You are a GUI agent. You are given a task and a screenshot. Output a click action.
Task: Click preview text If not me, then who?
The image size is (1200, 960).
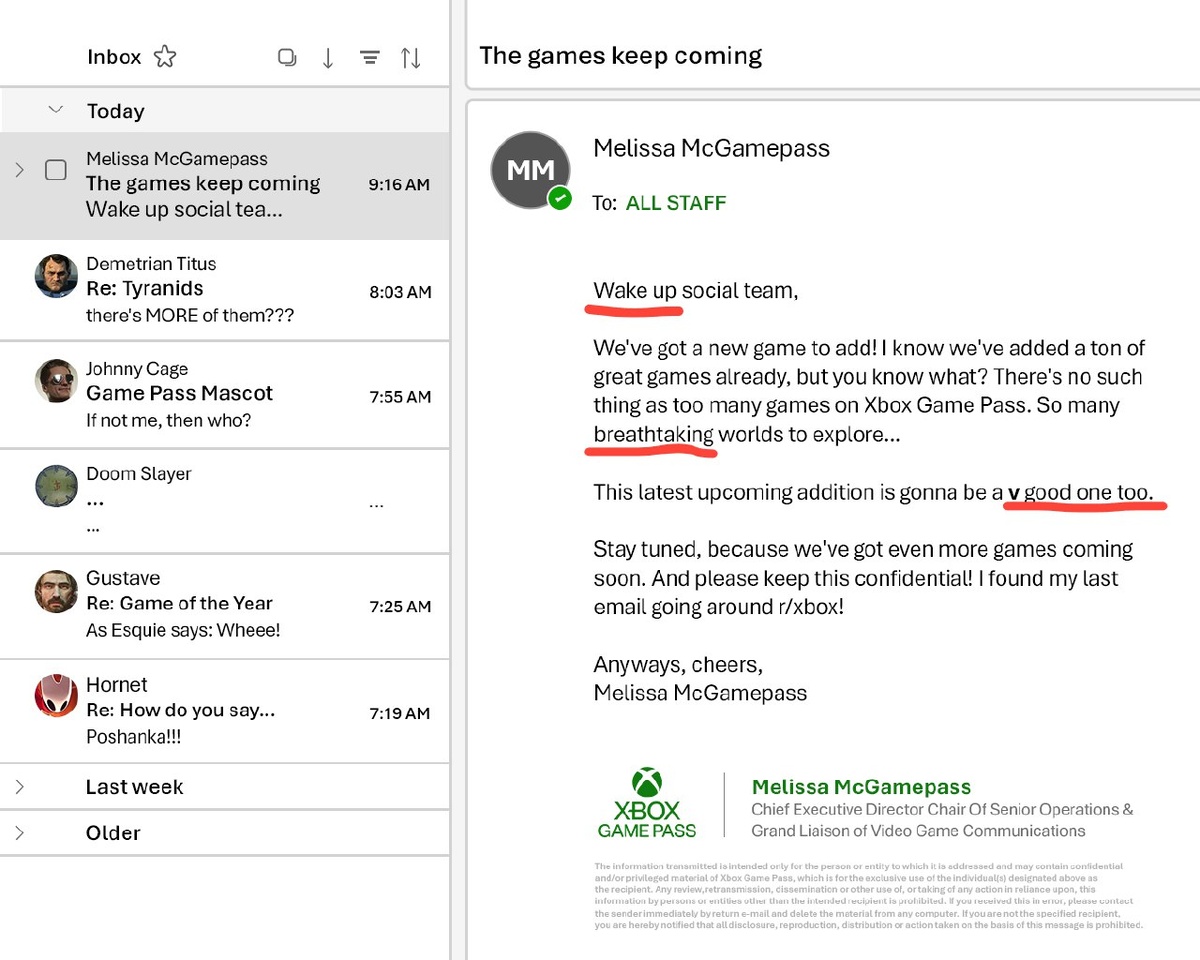tap(169, 420)
